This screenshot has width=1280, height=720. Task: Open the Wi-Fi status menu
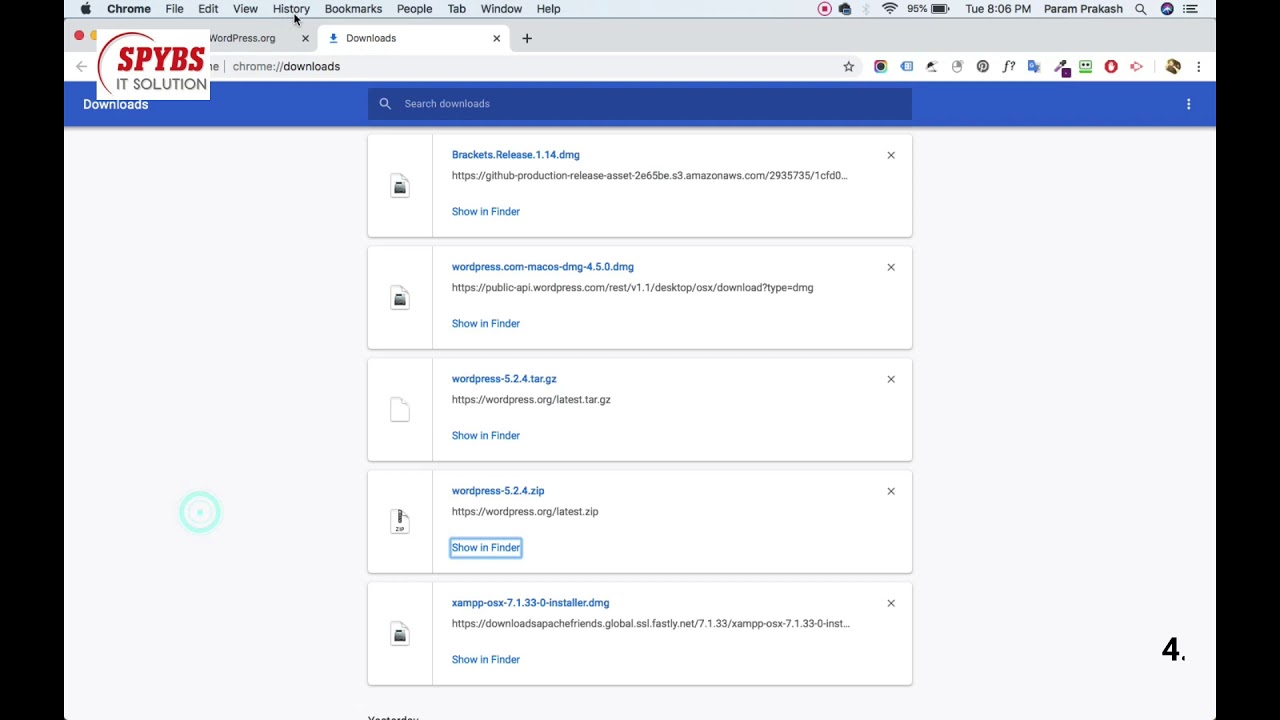tap(889, 9)
